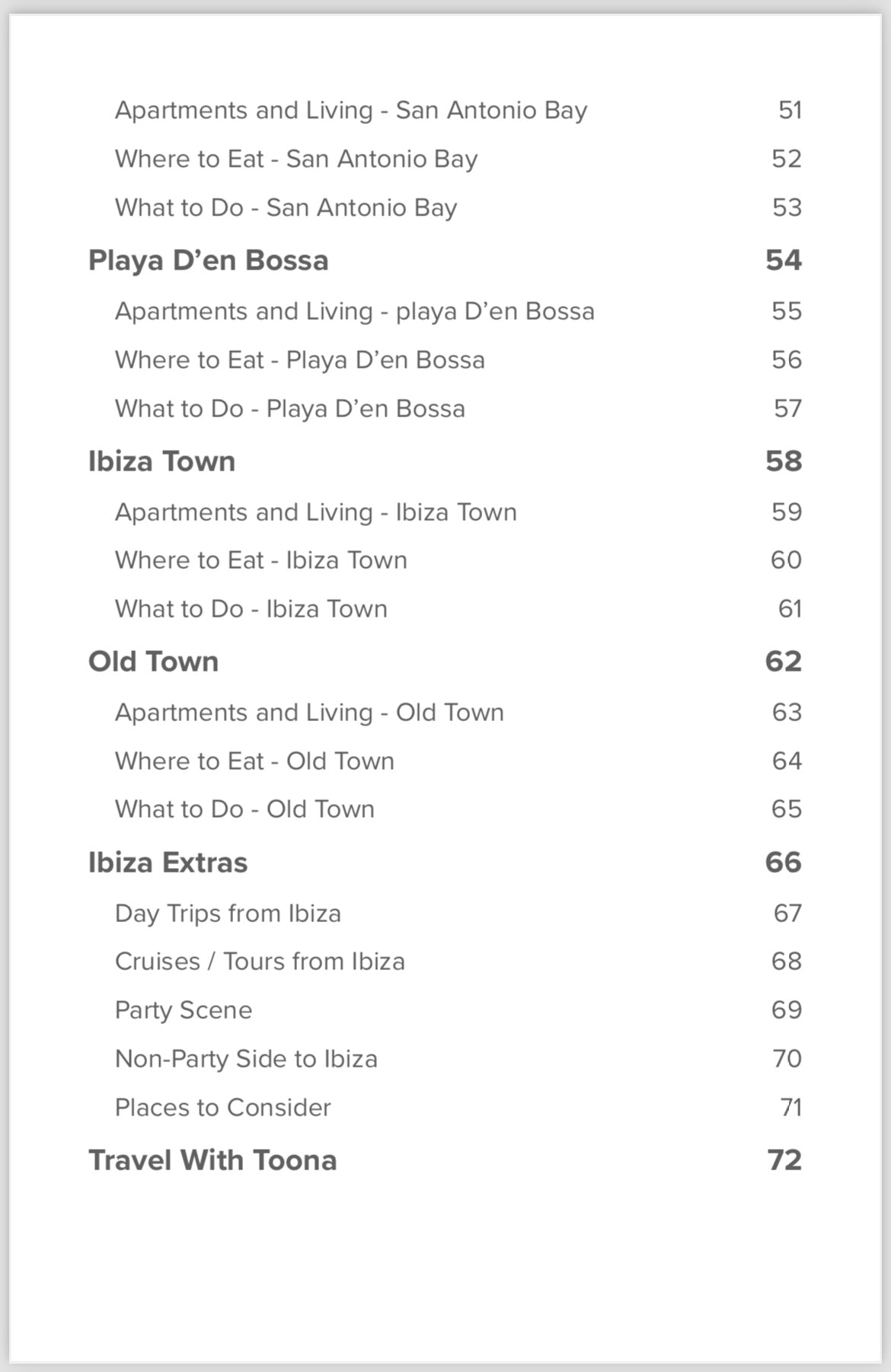891x1372 pixels.
Task: Open the Playa D'en Bossa chapter
Action: pos(208,260)
